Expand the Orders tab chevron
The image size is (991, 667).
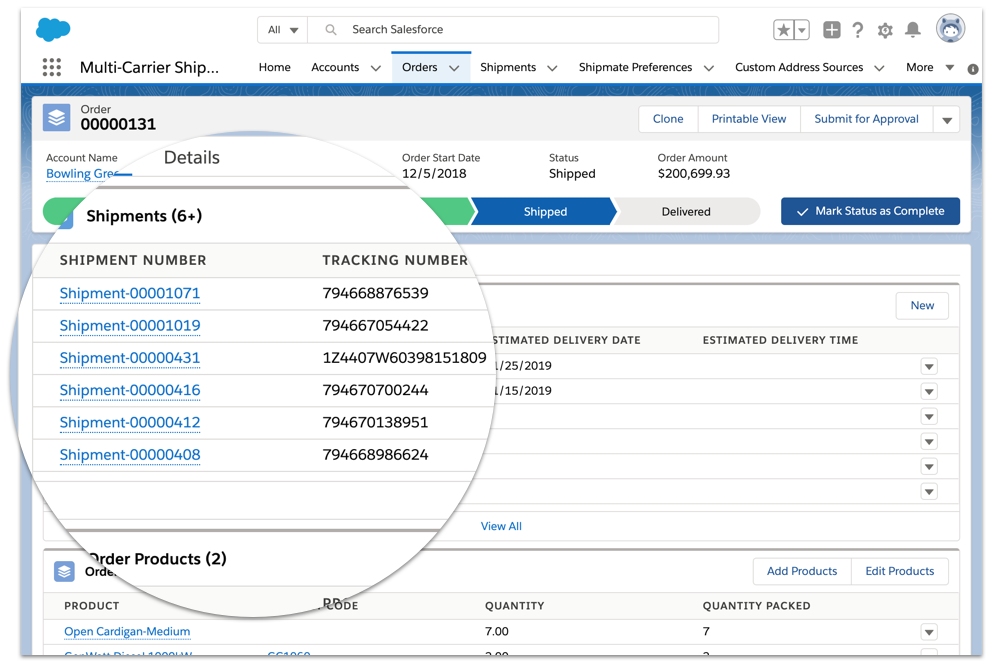point(454,68)
